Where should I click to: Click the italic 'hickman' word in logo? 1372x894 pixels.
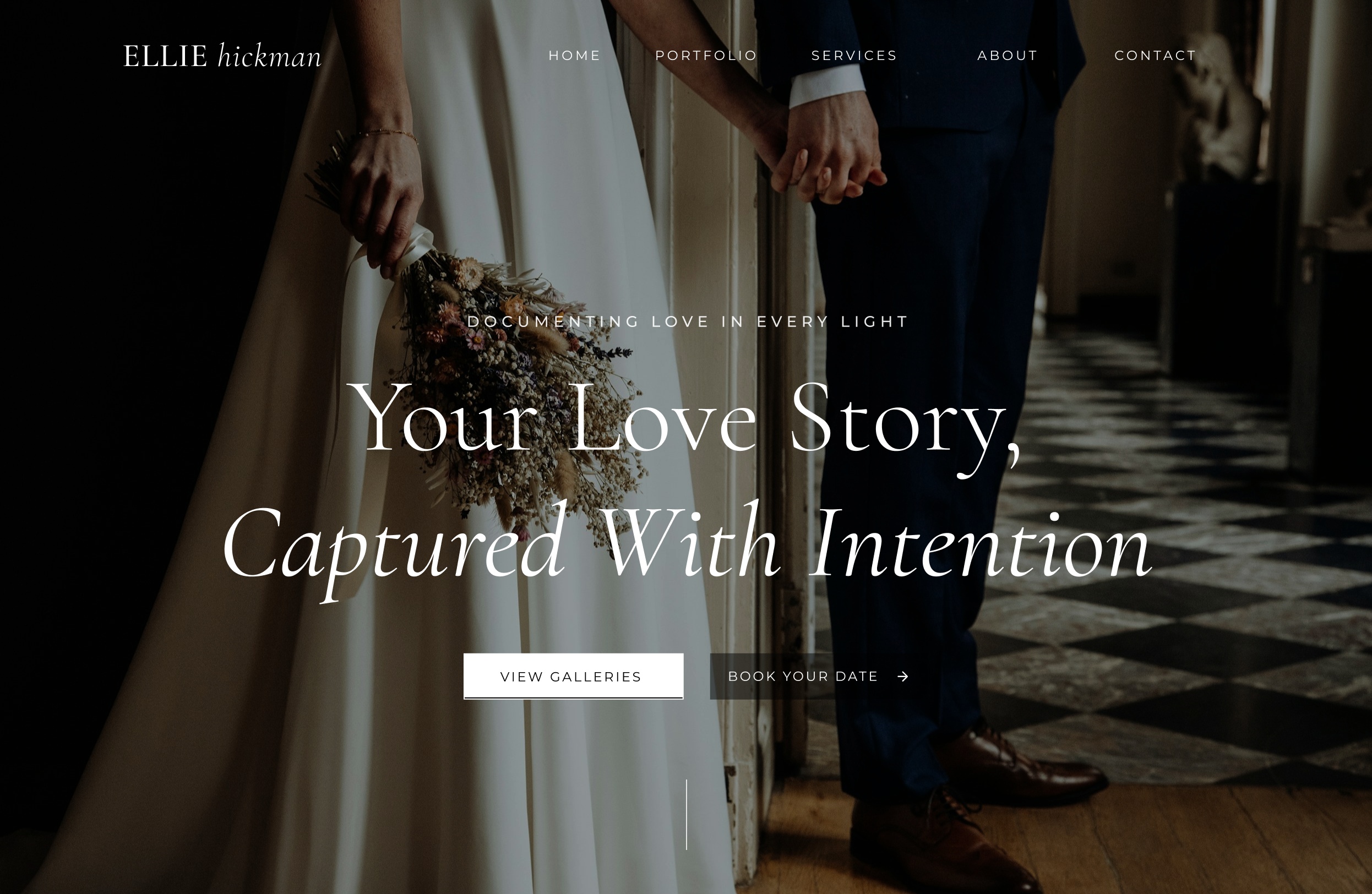(x=270, y=56)
